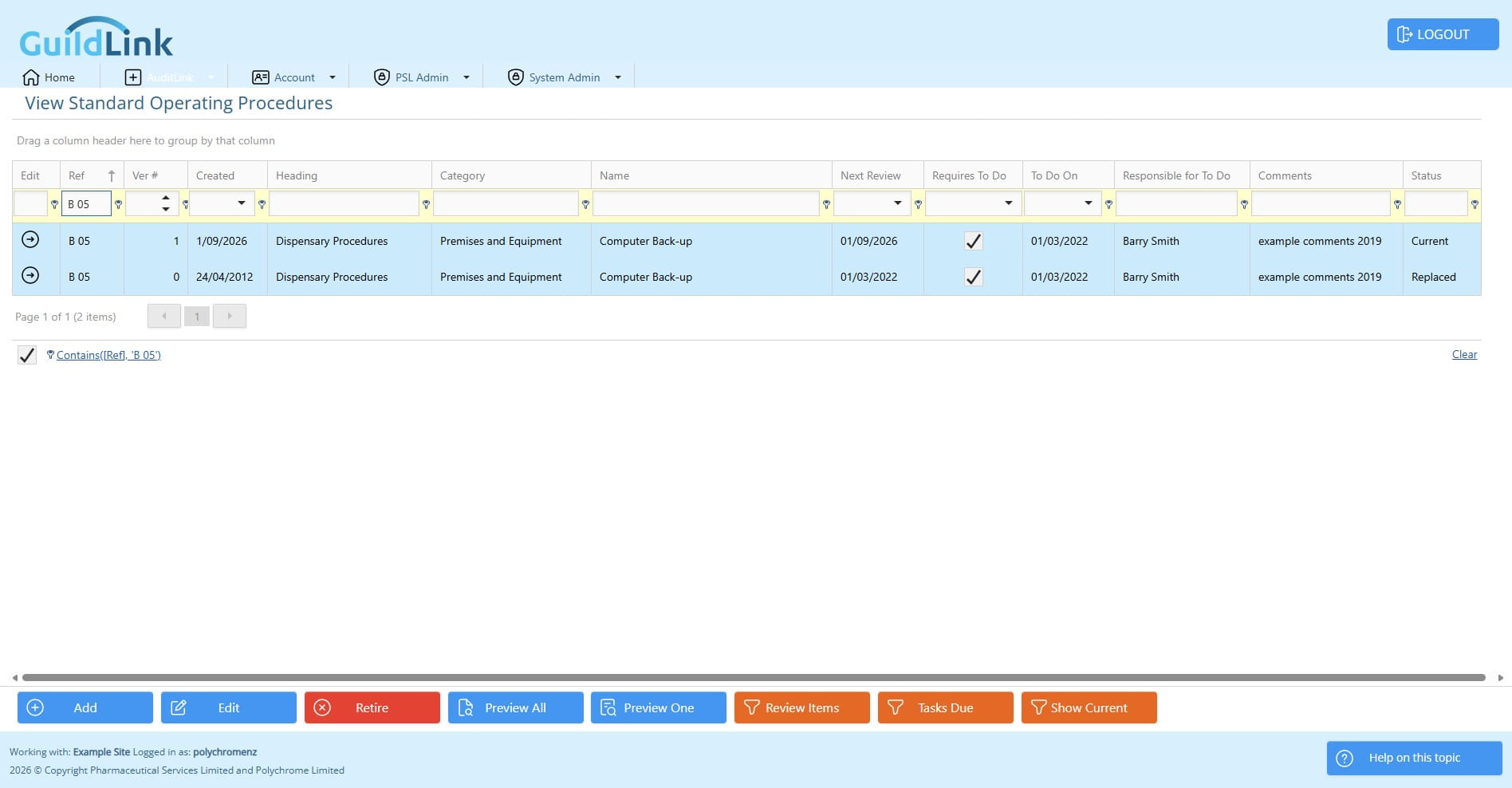The image size is (1512, 788).
Task: Click the Ref column filter funnel icon
Action: tap(118, 204)
